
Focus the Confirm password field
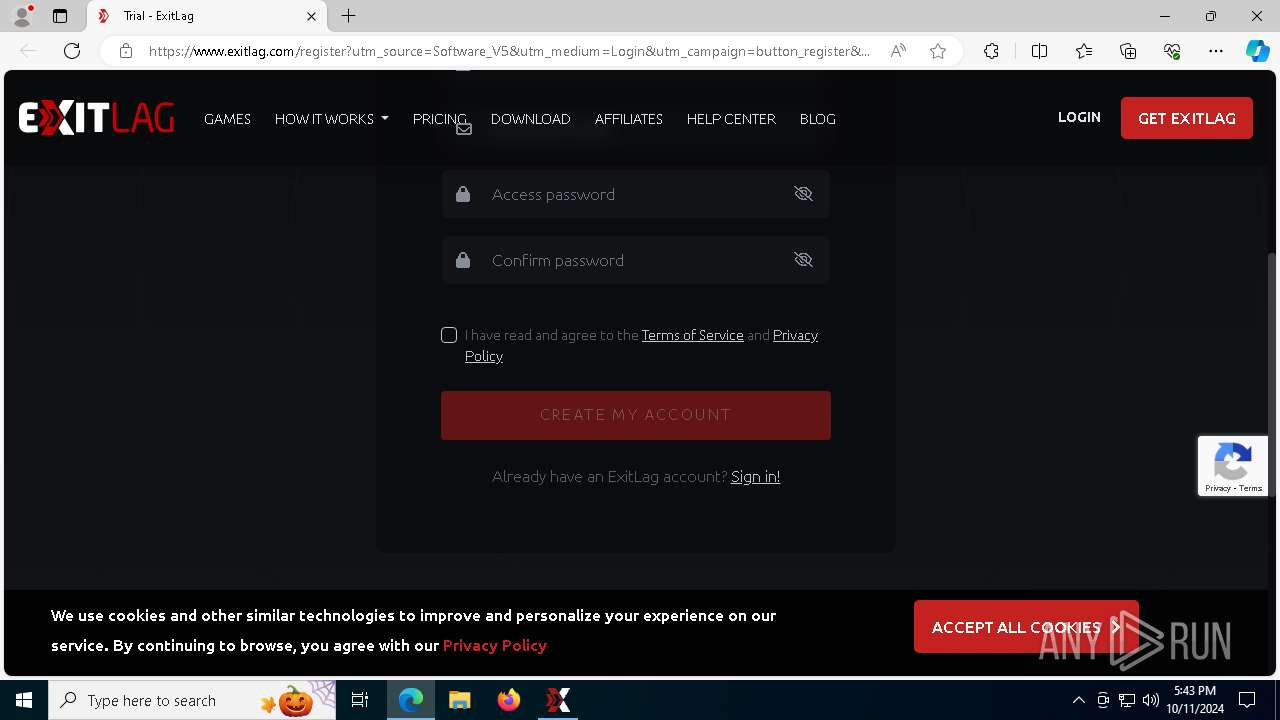[x=635, y=260]
